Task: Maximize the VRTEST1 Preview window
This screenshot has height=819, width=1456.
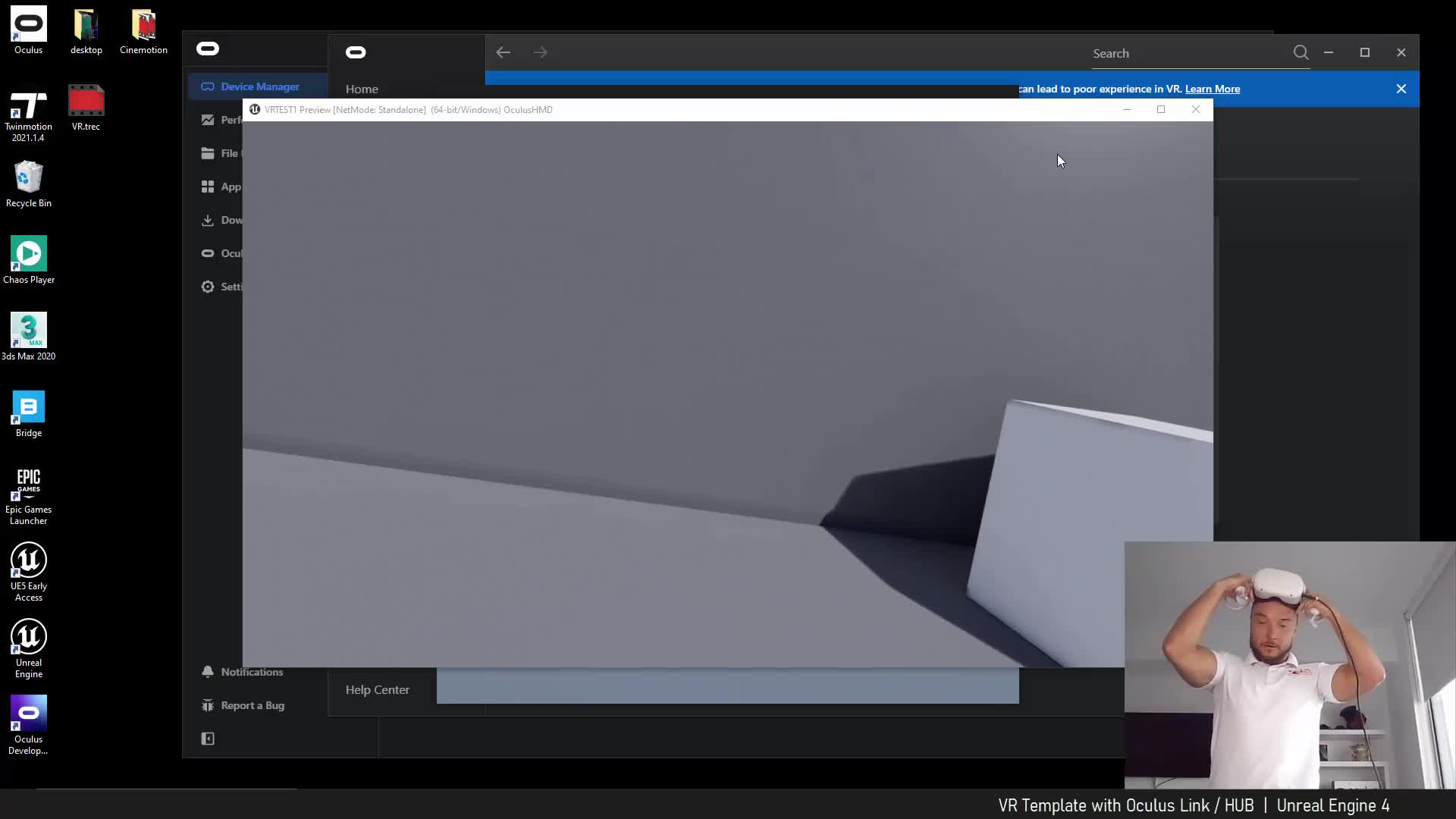Action: coord(1161,109)
